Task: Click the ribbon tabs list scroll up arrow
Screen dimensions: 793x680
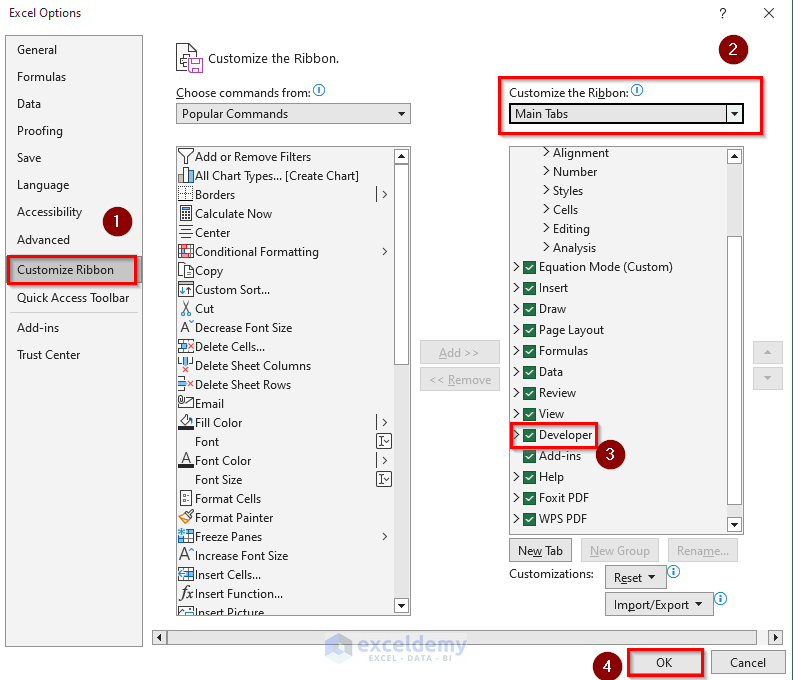Action: tap(734, 156)
